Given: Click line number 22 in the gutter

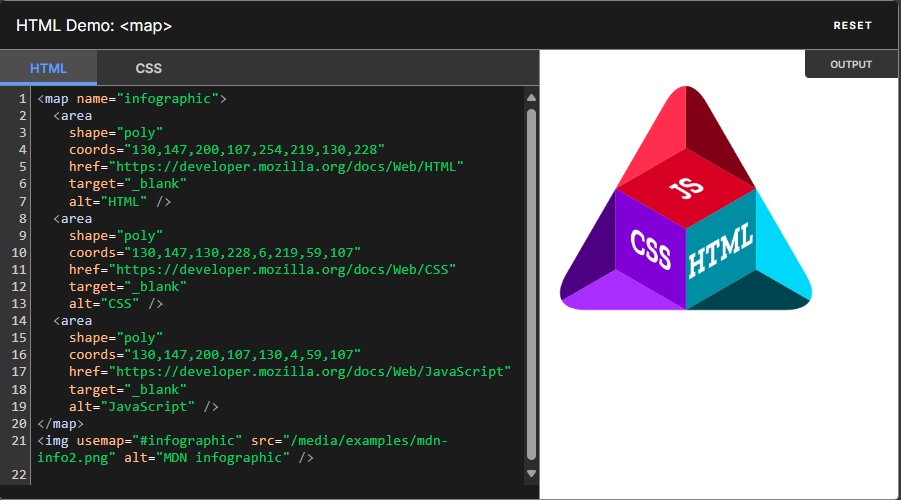Looking at the screenshot, I should point(18,473).
